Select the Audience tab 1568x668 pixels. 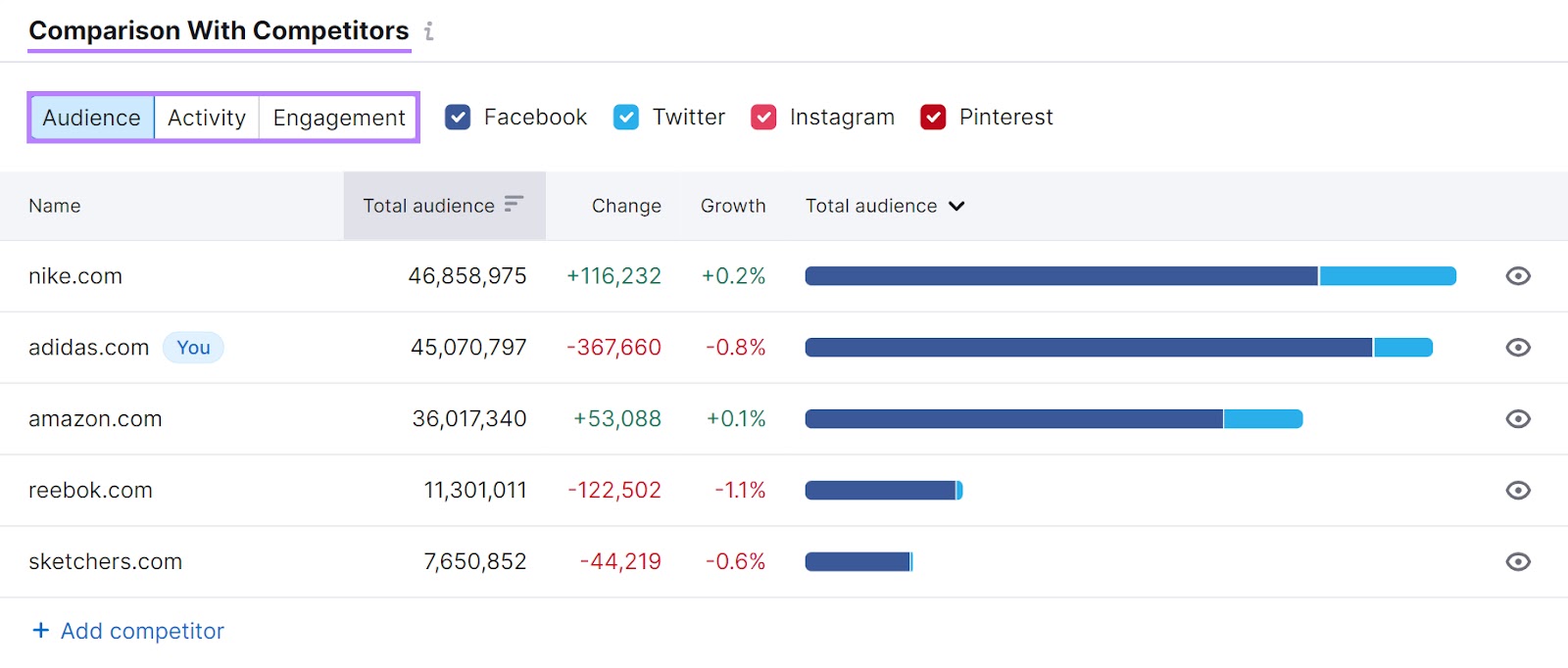(91, 118)
